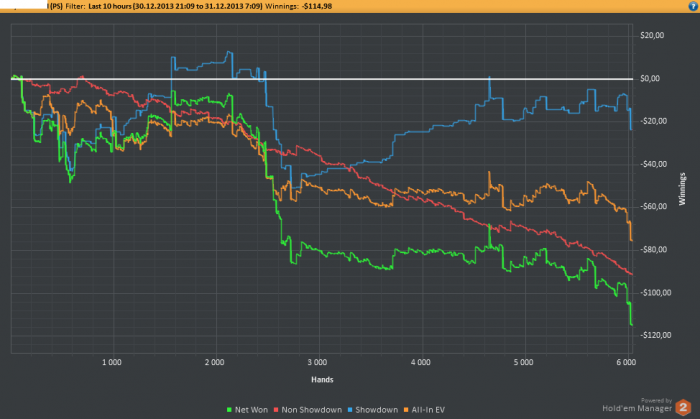Click the -$80,00 y-axis label
This screenshot has height=419, width=700.
coord(653,249)
